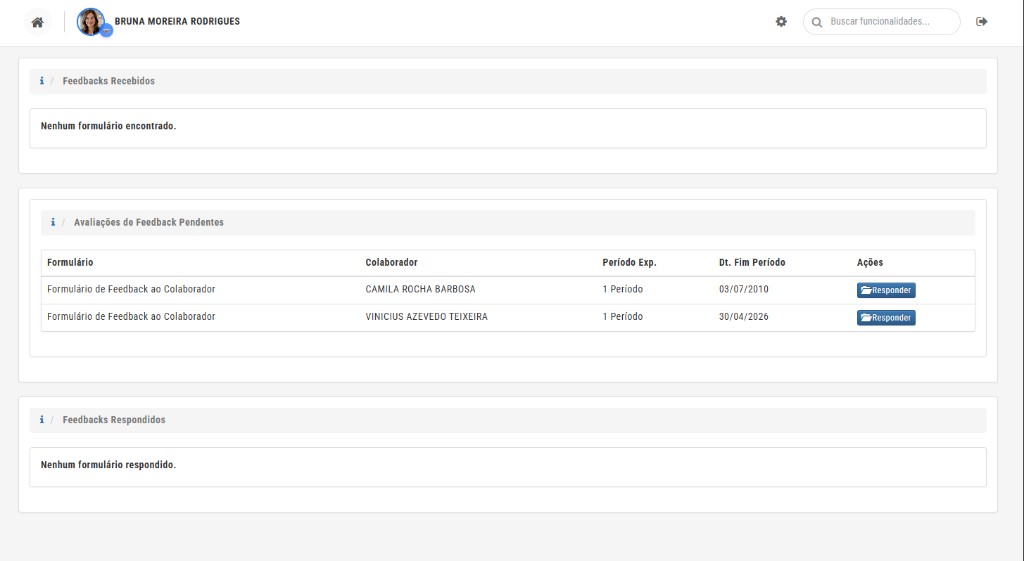1024x561 pixels.
Task: Open Bruna Moreira Rodrigues profile avatar
Action: [90, 22]
